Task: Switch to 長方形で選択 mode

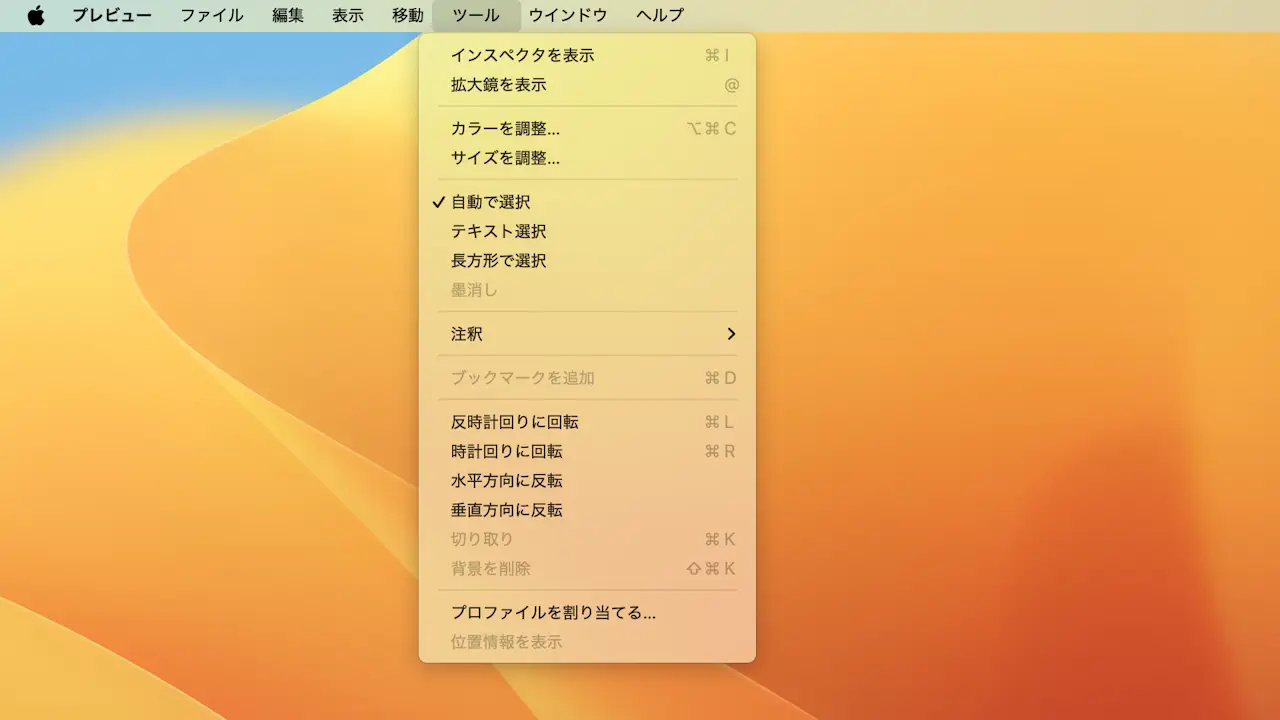Action: (x=587, y=261)
